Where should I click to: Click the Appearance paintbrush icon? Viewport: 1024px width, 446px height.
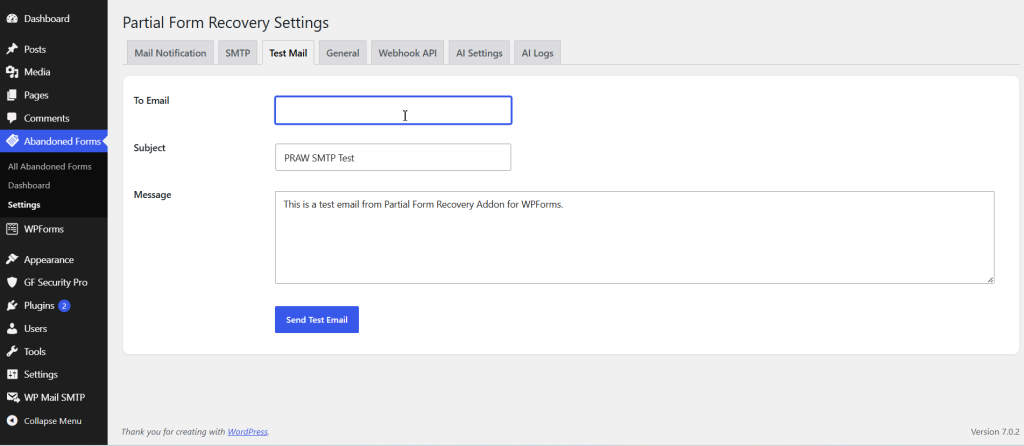[12, 259]
